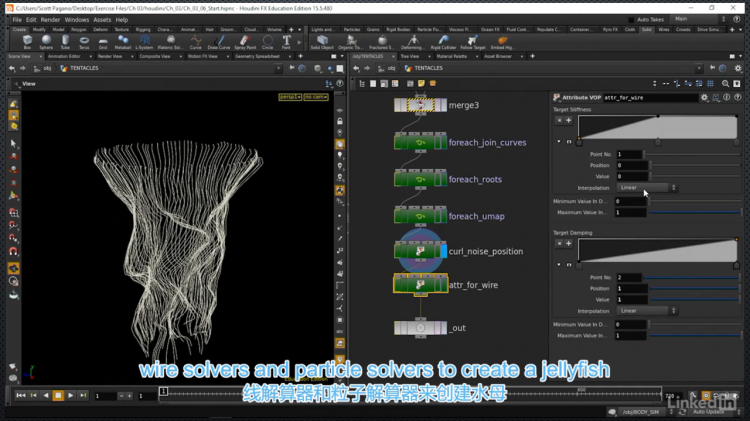750x421 pixels.
Task: Select the Solid Object shelf tool
Action: [x=322, y=42]
